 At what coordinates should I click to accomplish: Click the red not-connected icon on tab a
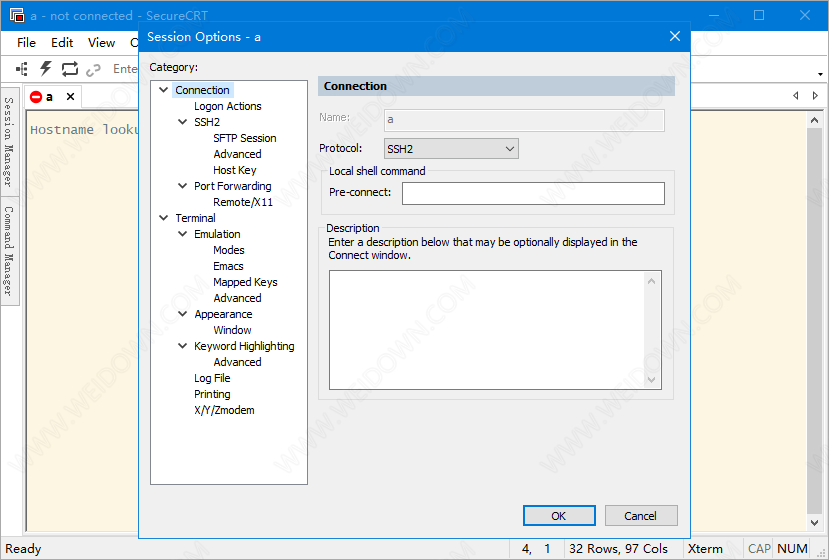pyautogui.click(x=36, y=97)
